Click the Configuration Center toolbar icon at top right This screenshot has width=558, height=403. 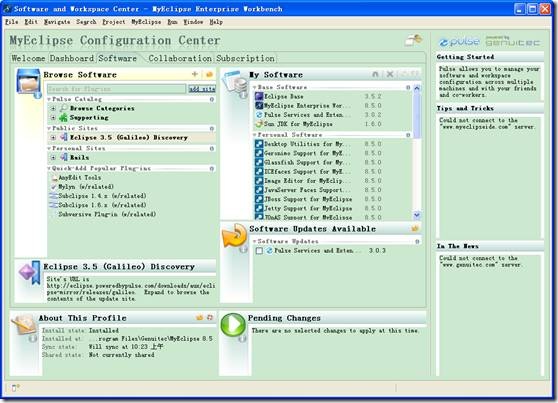pos(414,40)
